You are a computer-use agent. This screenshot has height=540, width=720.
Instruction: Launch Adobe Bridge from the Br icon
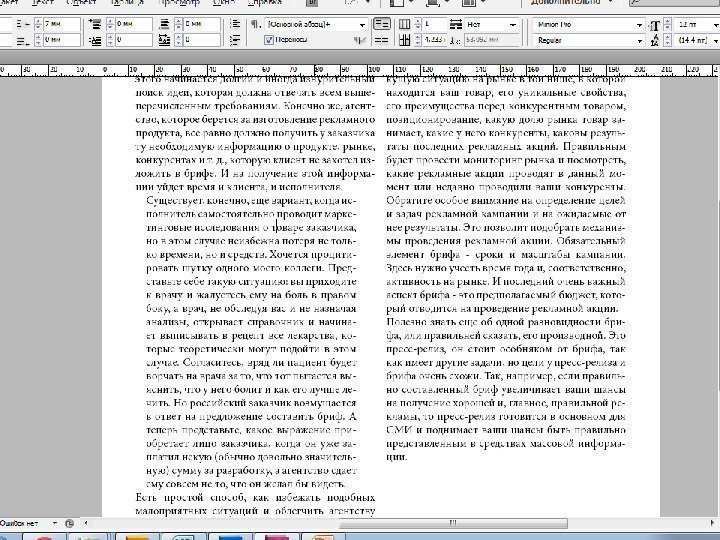pyautogui.click(x=312, y=2)
